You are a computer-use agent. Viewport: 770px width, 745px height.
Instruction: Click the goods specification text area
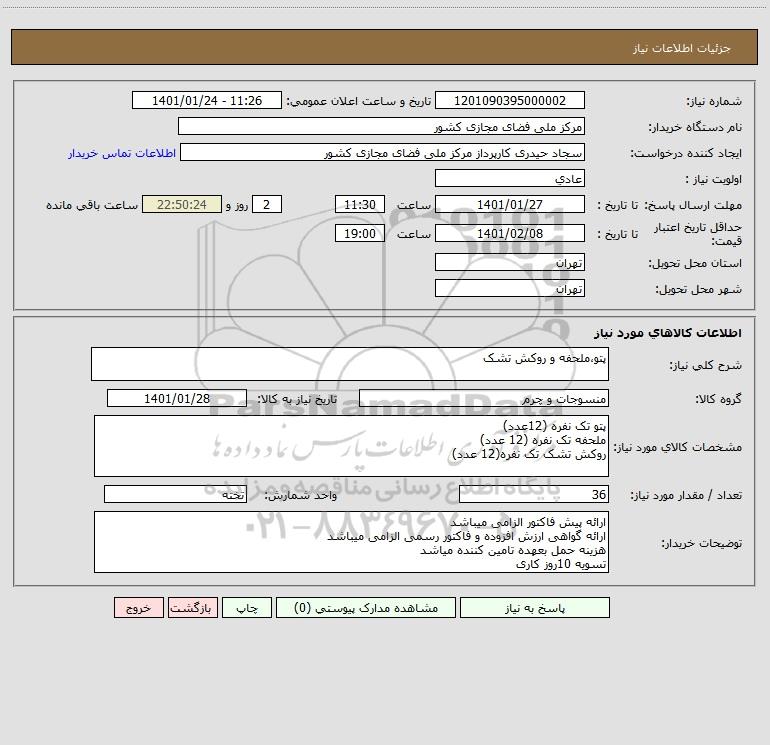coord(351,446)
